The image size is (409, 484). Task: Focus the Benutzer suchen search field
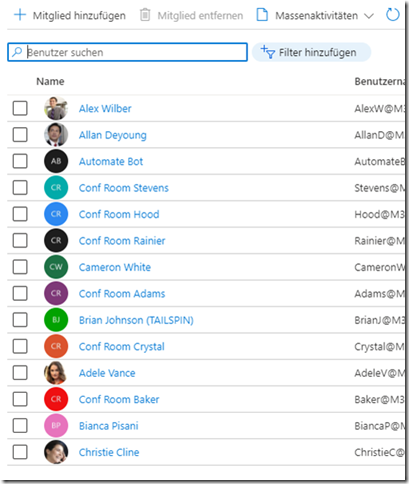coord(127,52)
